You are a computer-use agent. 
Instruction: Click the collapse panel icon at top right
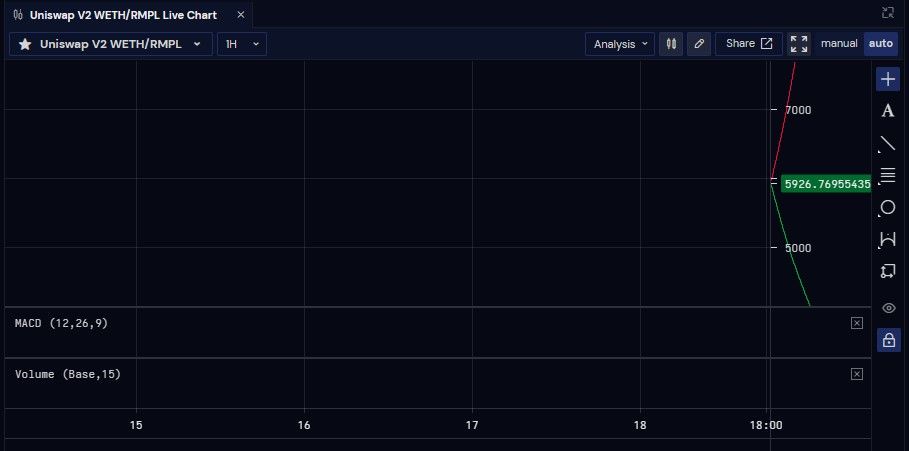pyautogui.click(x=888, y=13)
